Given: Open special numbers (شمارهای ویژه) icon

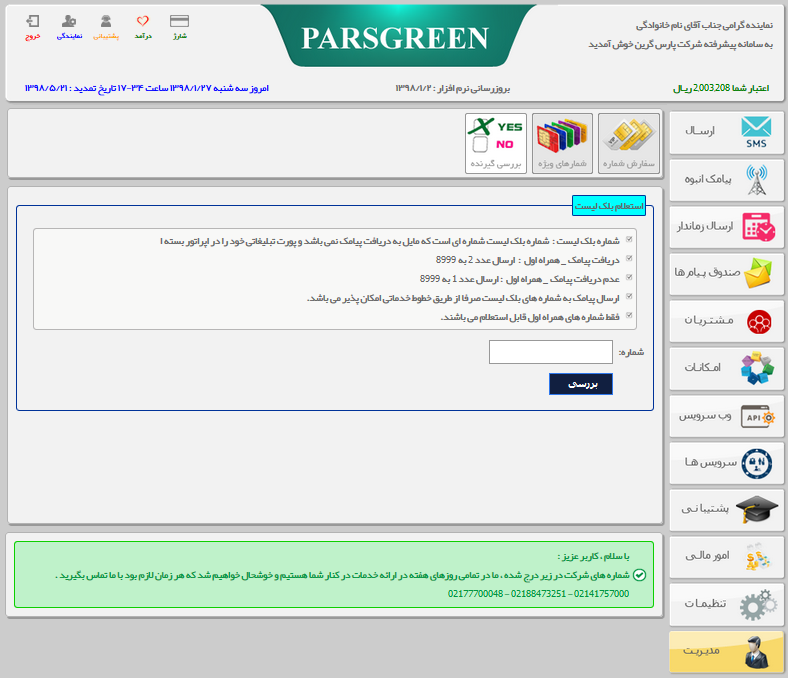Looking at the screenshot, I should [562, 143].
